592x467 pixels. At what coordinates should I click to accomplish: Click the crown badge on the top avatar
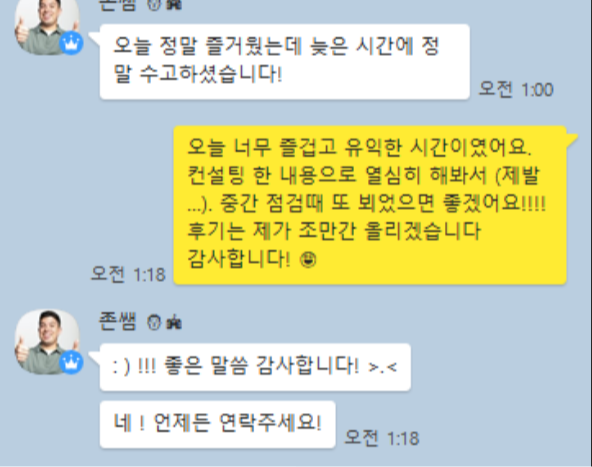tap(71, 43)
